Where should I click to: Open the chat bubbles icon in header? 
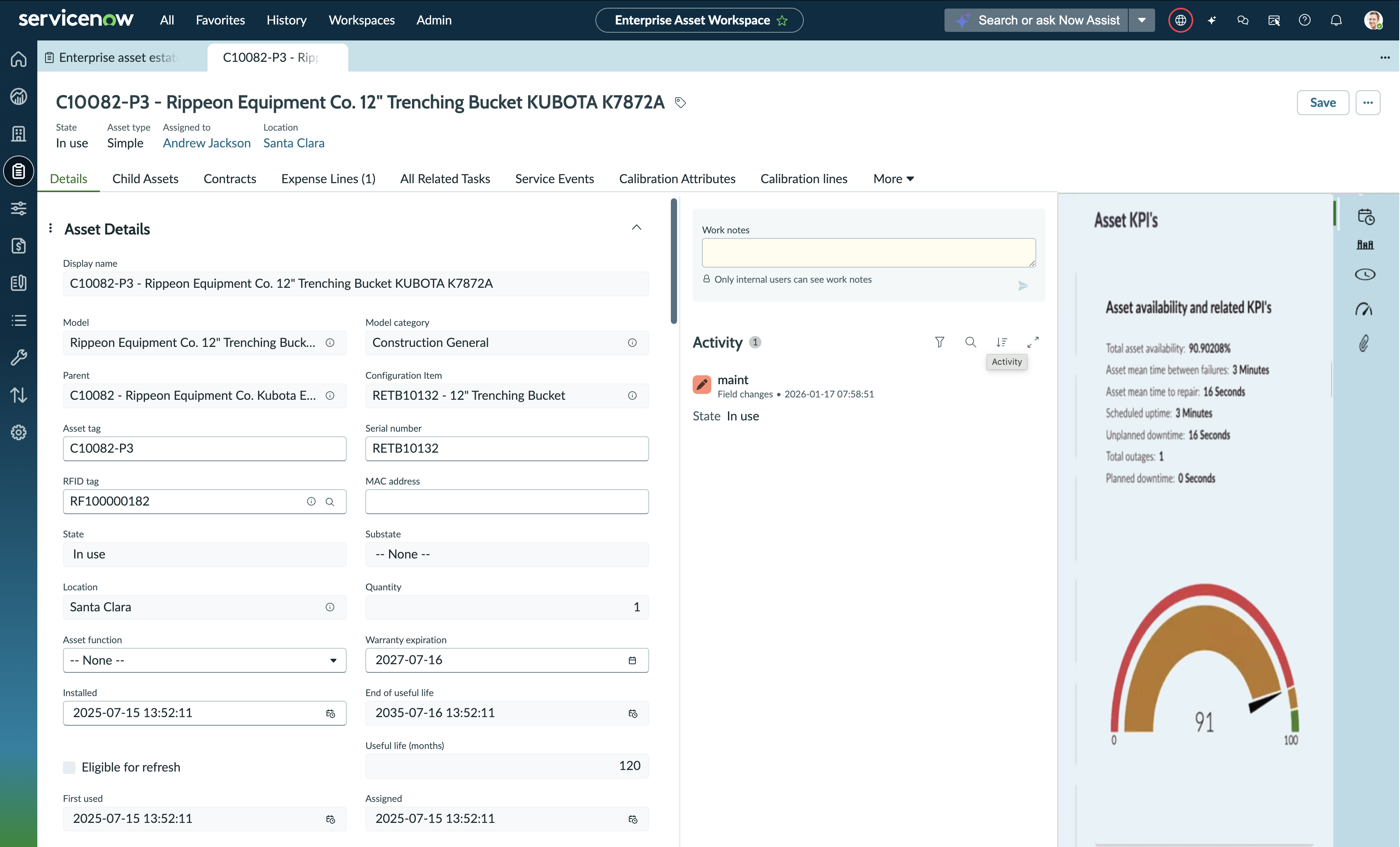pyautogui.click(x=1243, y=21)
